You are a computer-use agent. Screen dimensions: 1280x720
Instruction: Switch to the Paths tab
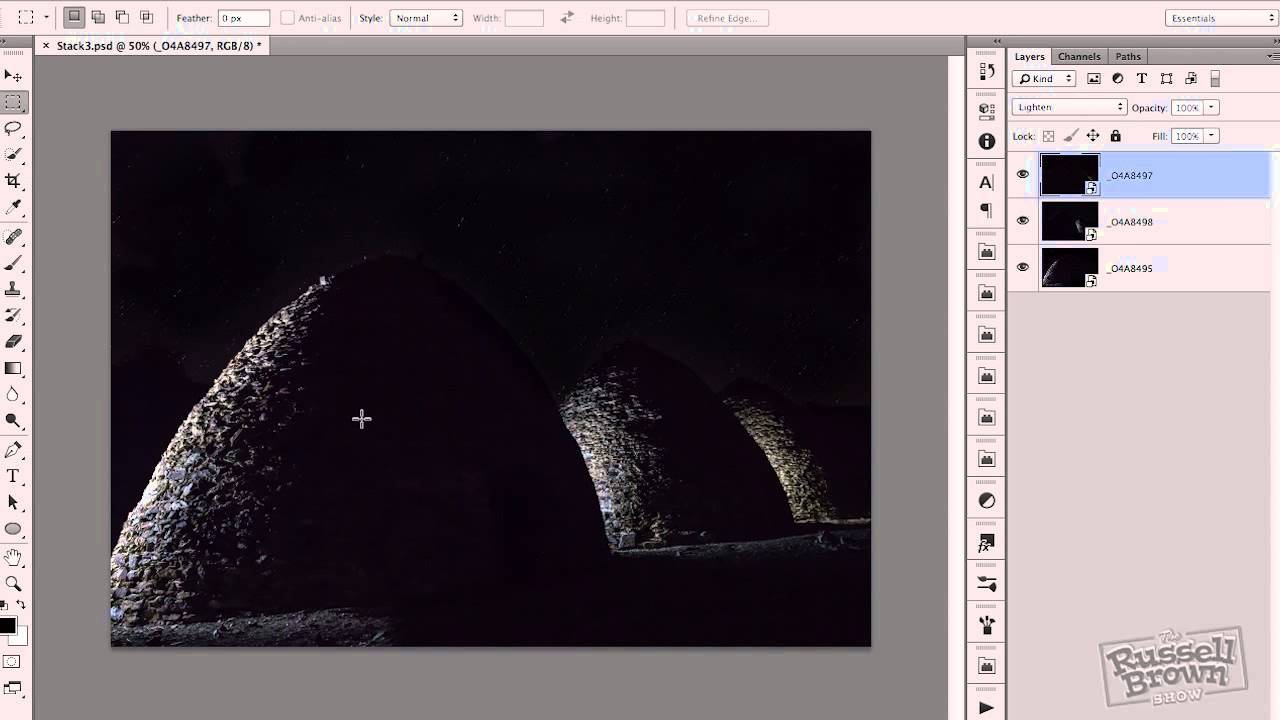(1128, 57)
